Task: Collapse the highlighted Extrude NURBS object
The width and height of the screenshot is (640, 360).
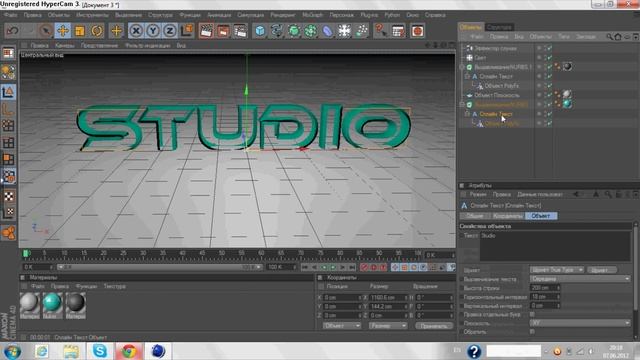Action: point(462,104)
